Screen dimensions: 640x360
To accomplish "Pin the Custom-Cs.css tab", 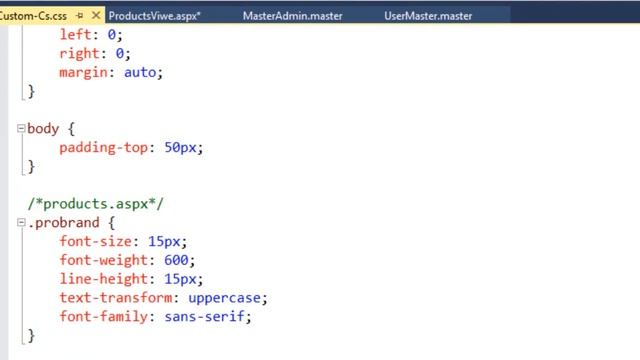I will point(80,16).
